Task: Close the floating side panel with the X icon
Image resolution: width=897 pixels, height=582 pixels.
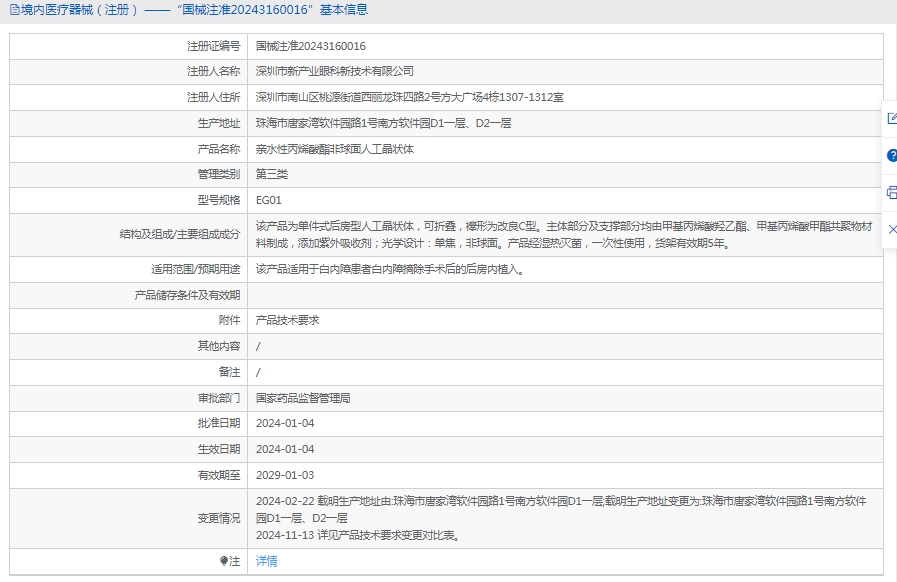Action: point(891,230)
